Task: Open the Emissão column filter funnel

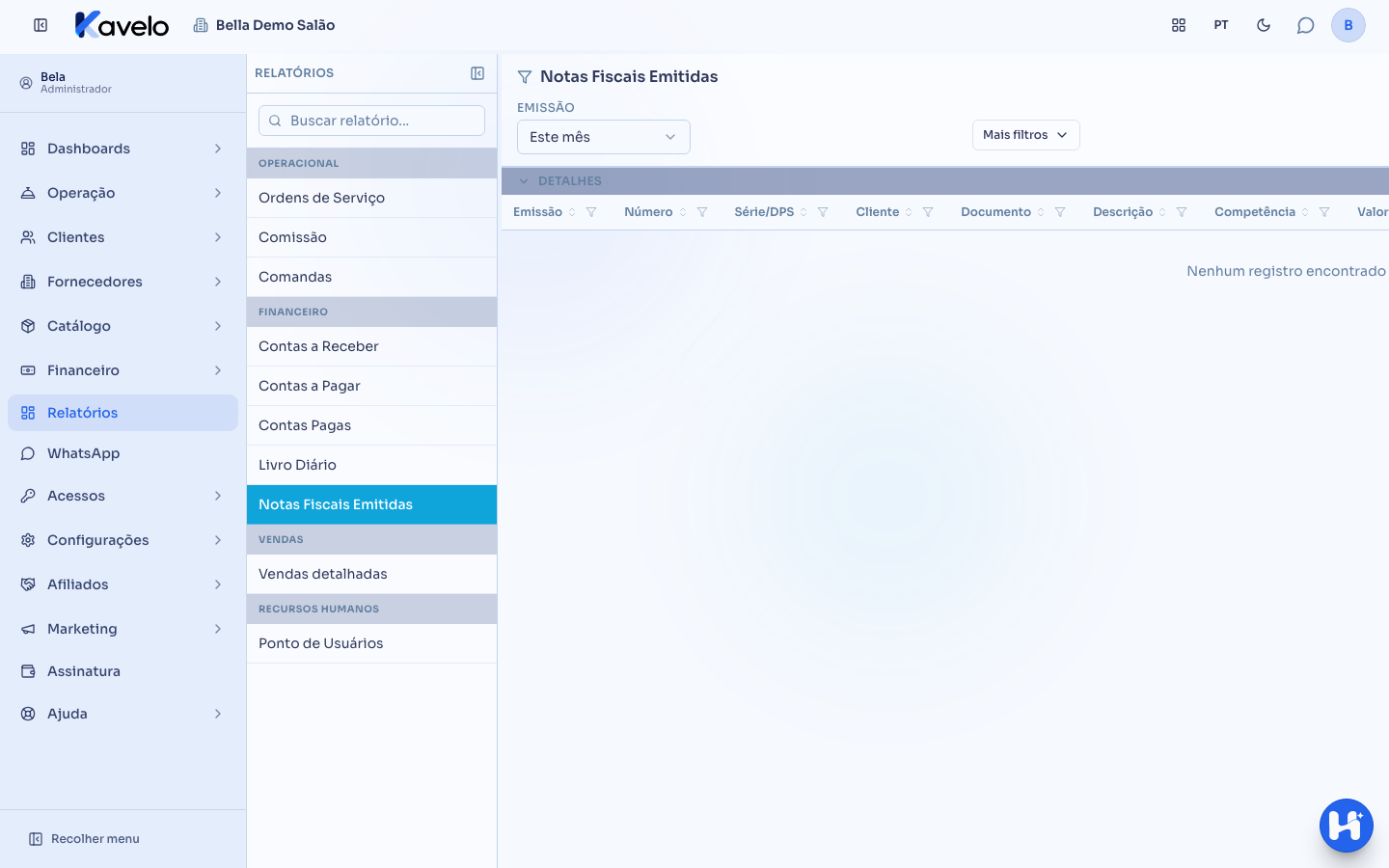Action: coord(591,212)
